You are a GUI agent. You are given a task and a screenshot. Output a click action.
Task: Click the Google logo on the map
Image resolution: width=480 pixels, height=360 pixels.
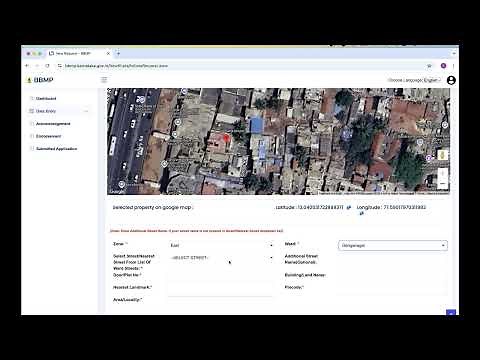(x=117, y=191)
